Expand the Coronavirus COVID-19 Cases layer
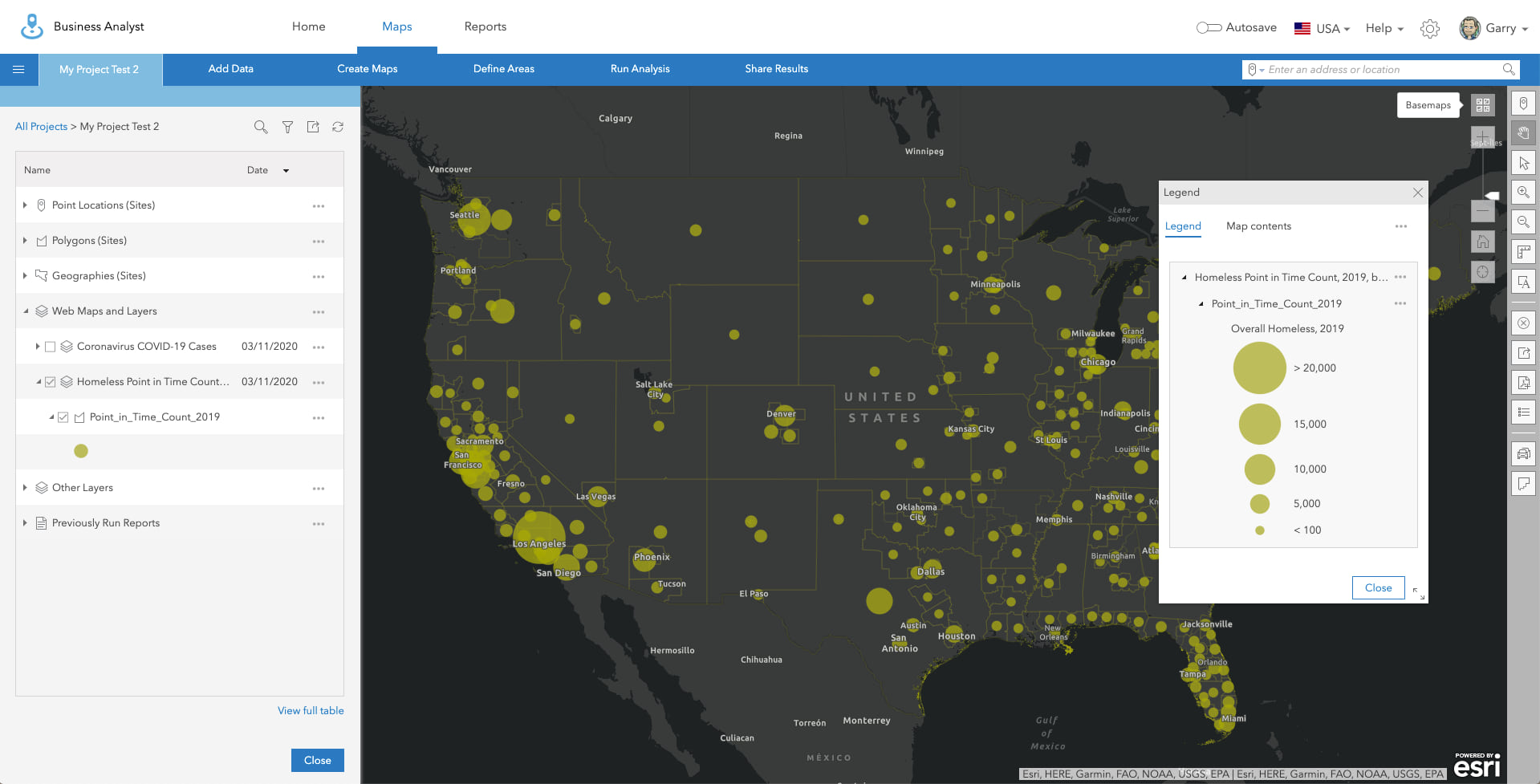Screen dimensions: 1540x784 [38, 347]
